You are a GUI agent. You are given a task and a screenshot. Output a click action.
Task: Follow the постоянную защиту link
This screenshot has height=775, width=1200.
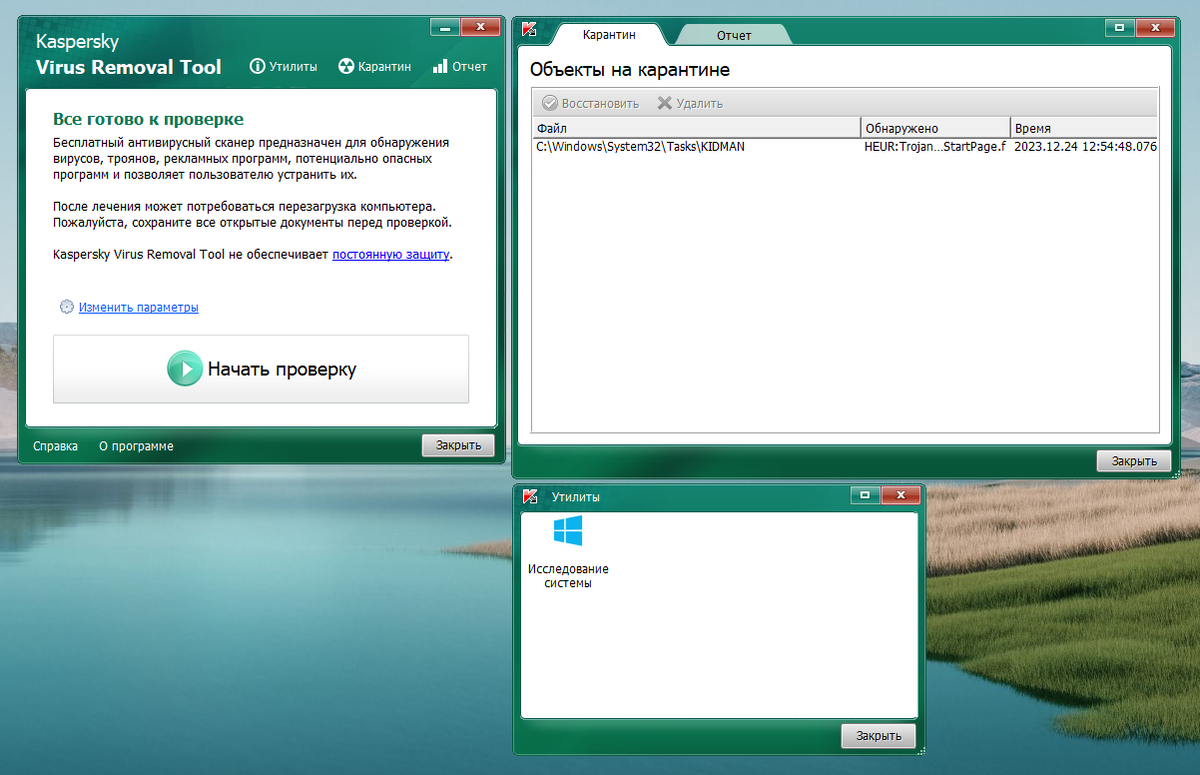[x=391, y=255]
